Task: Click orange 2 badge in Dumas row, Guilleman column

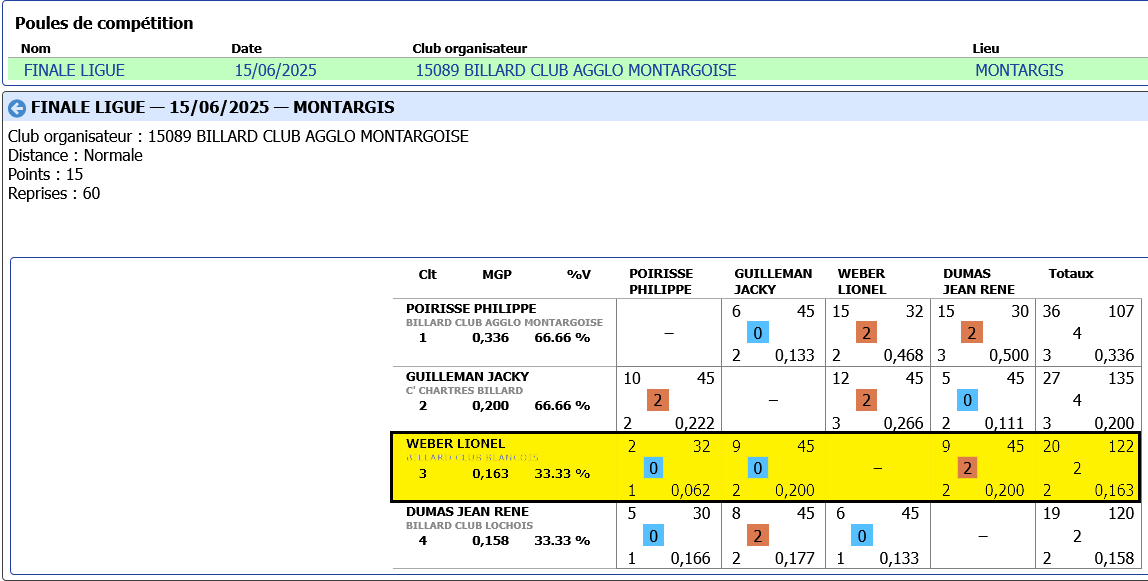Action: (758, 535)
